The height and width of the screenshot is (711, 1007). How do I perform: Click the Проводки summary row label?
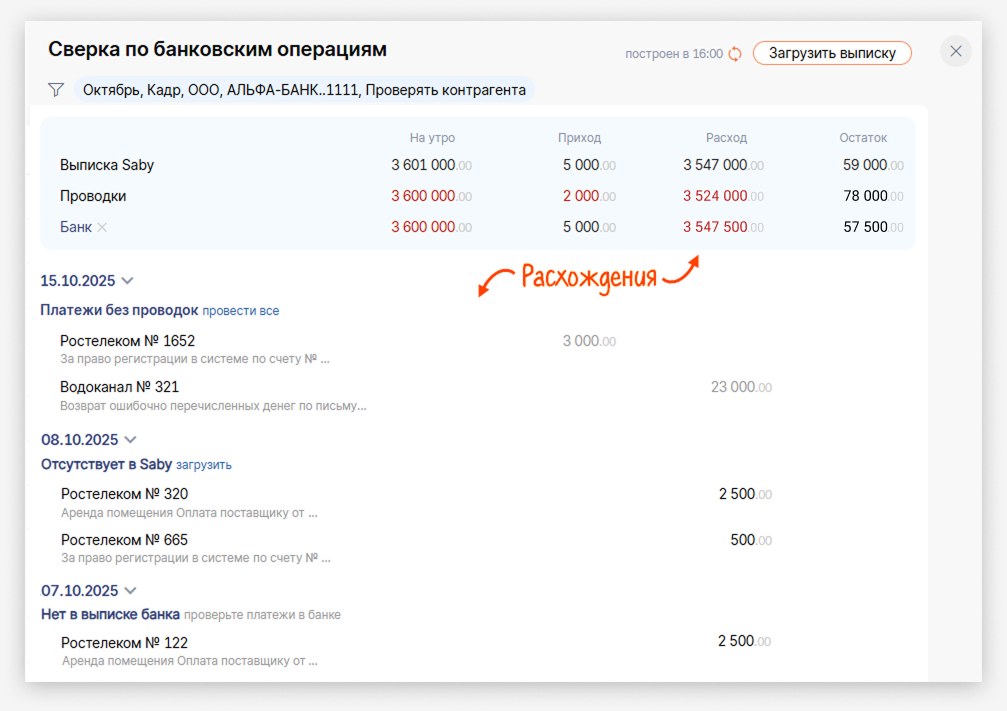point(93,196)
